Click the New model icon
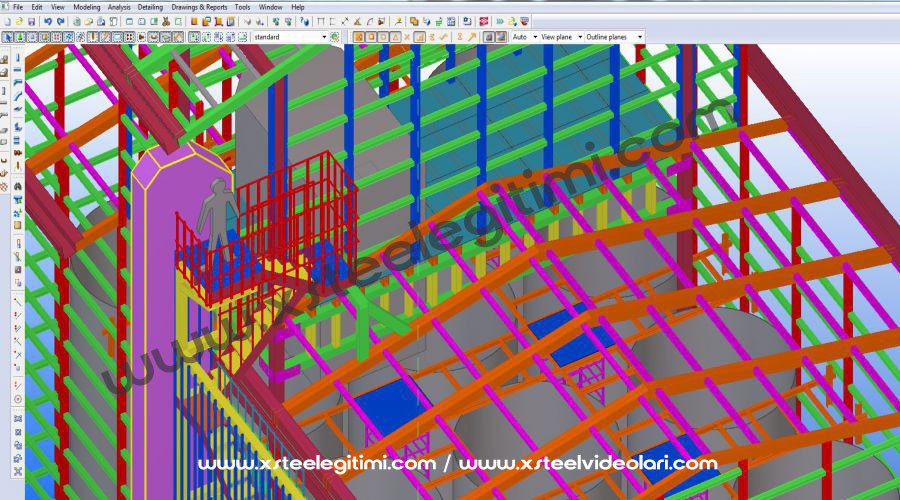Screen dimensions: 900x500 pyautogui.click(x=7, y=21)
